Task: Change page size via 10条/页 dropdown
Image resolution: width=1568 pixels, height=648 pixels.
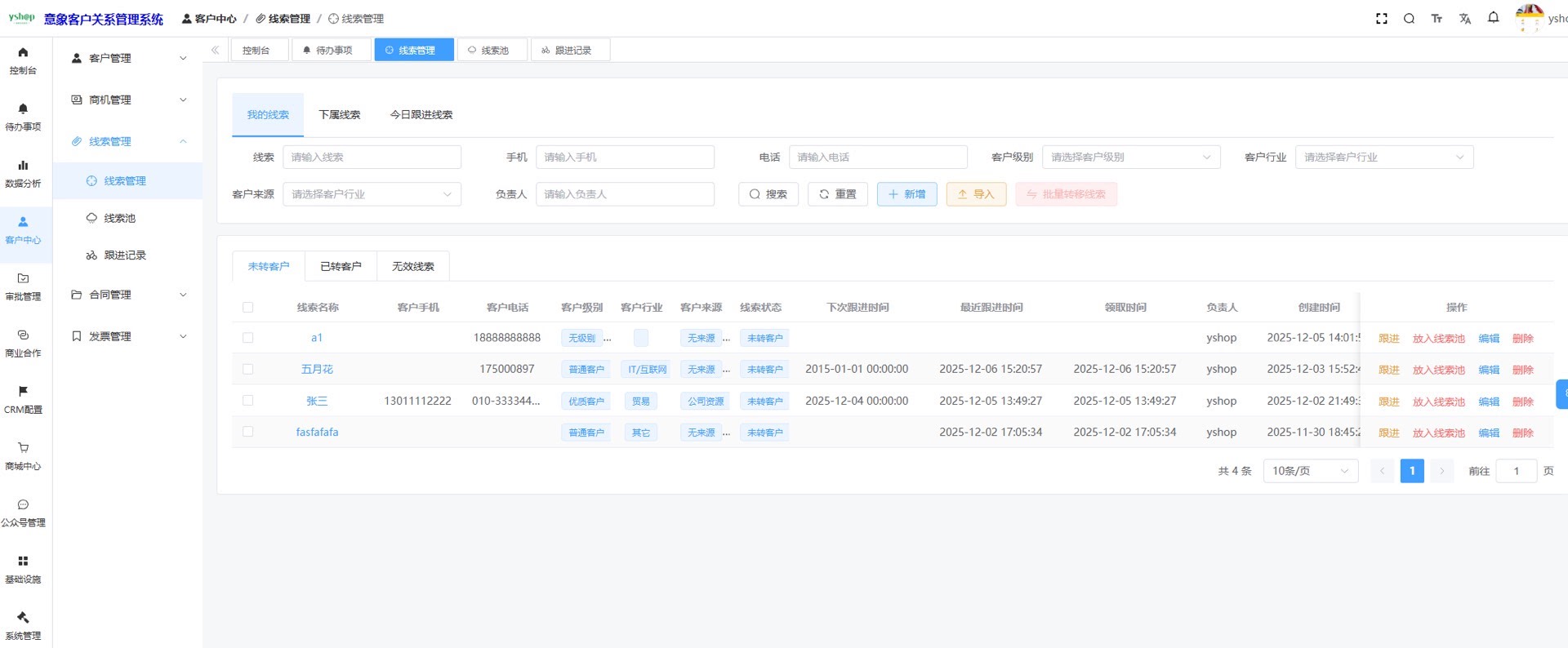Action: [1310, 471]
